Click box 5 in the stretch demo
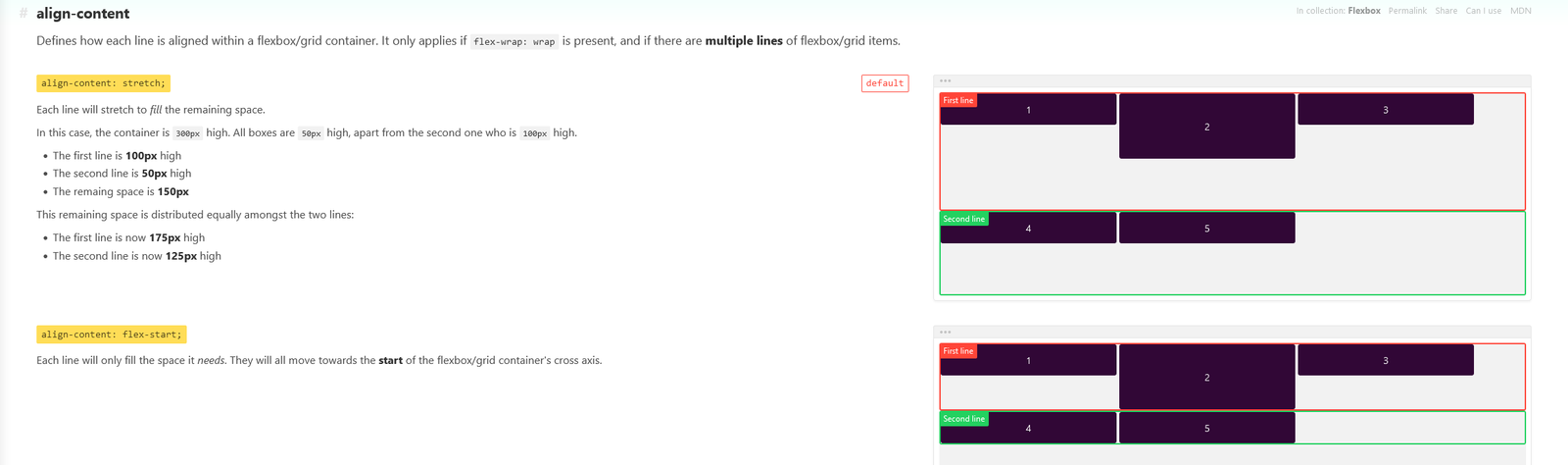Screen dimensions: 1568x465 tap(1206, 229)
